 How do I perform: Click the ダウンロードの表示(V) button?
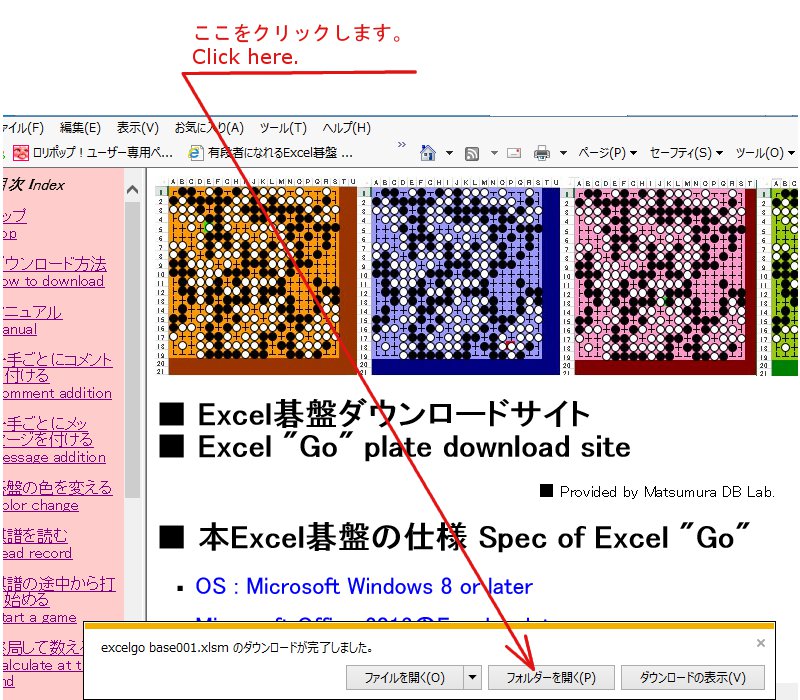(693, 677)
